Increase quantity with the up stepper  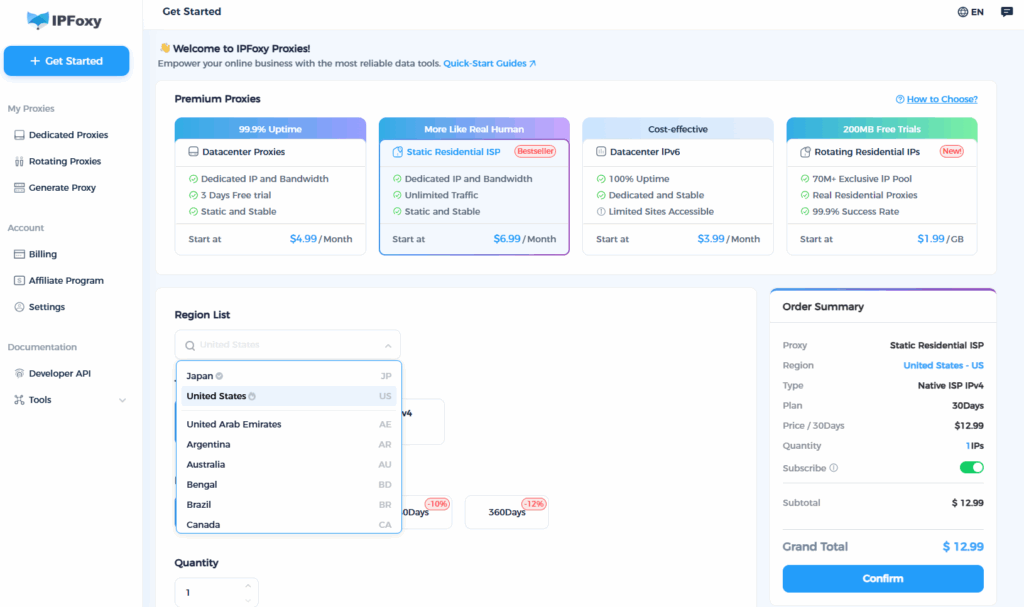tap(247, 587)
